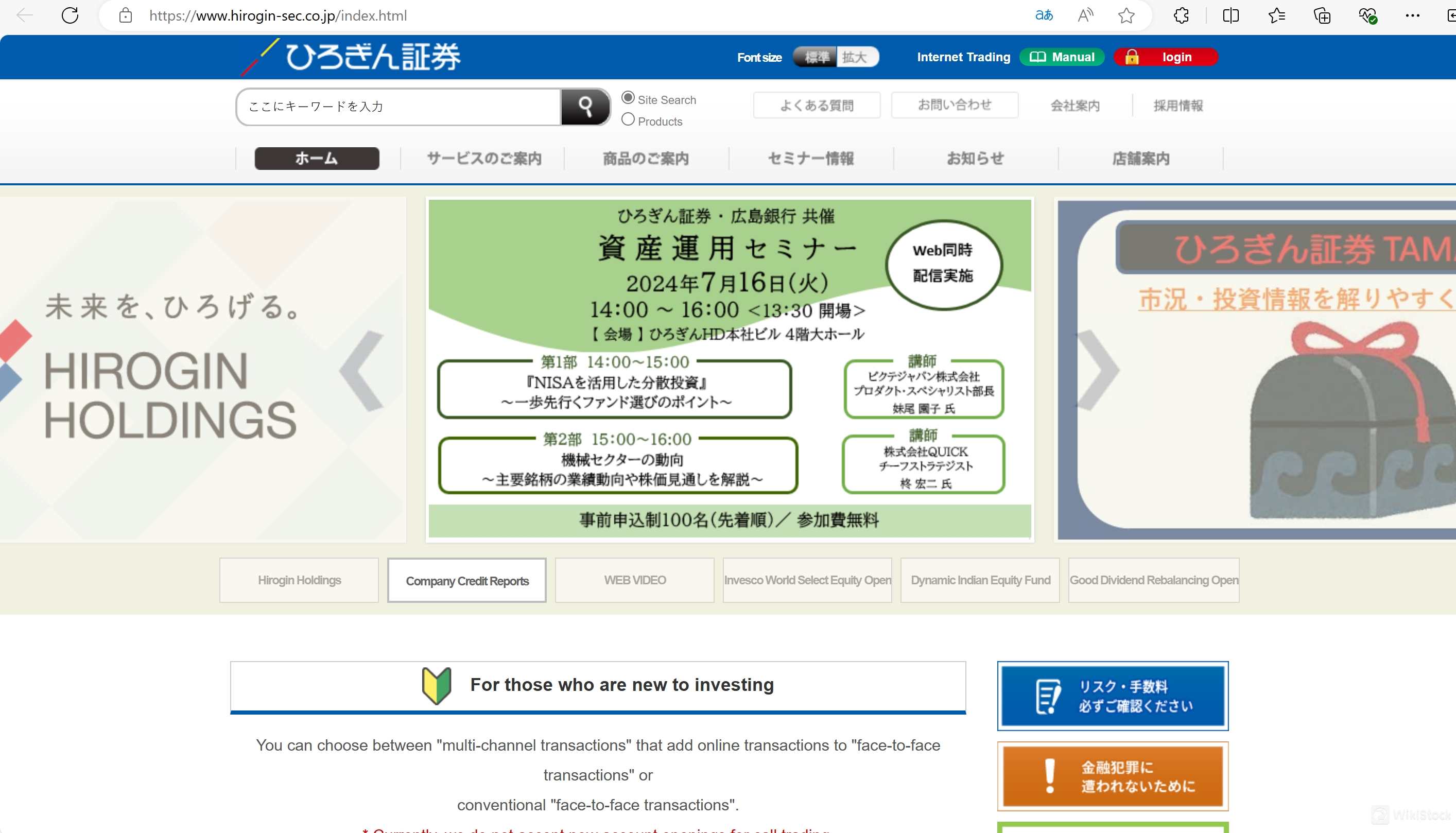Click the red login button
The image size is (1456, 833).
[x=1166, y=57]
